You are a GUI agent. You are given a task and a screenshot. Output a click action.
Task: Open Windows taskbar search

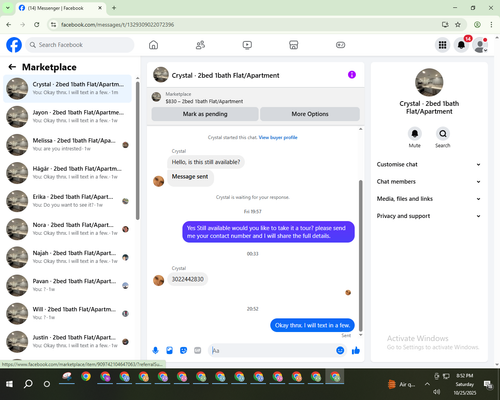click(28, 384)
